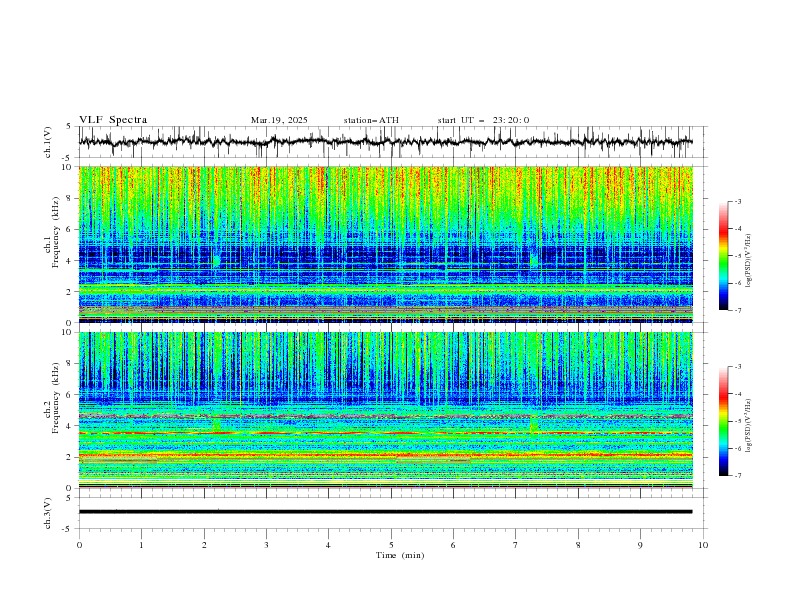
Task: Click time axis tick label '8'
Action: pyautogui.click(x=578, y=545)
